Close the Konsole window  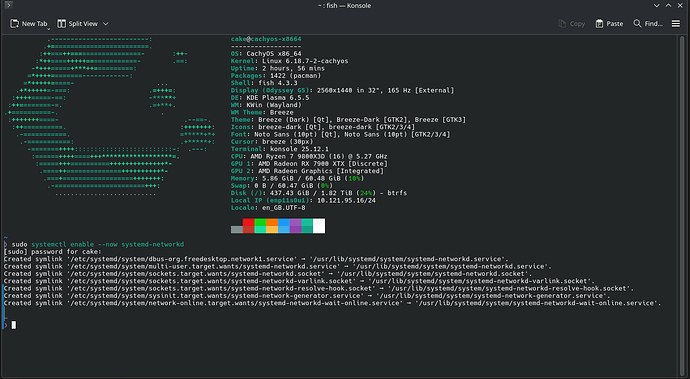680,6
